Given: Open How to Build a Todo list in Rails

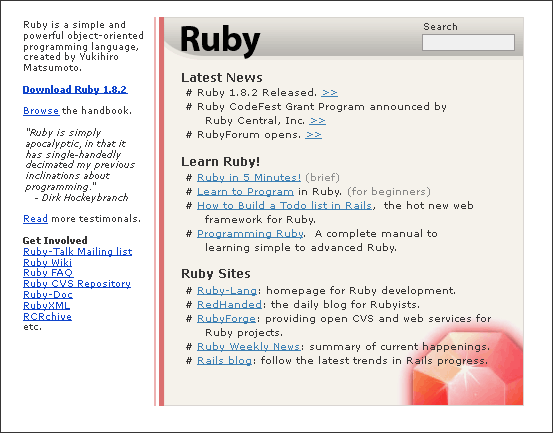Looking at the screenshot, I should (x=285, y=206).
